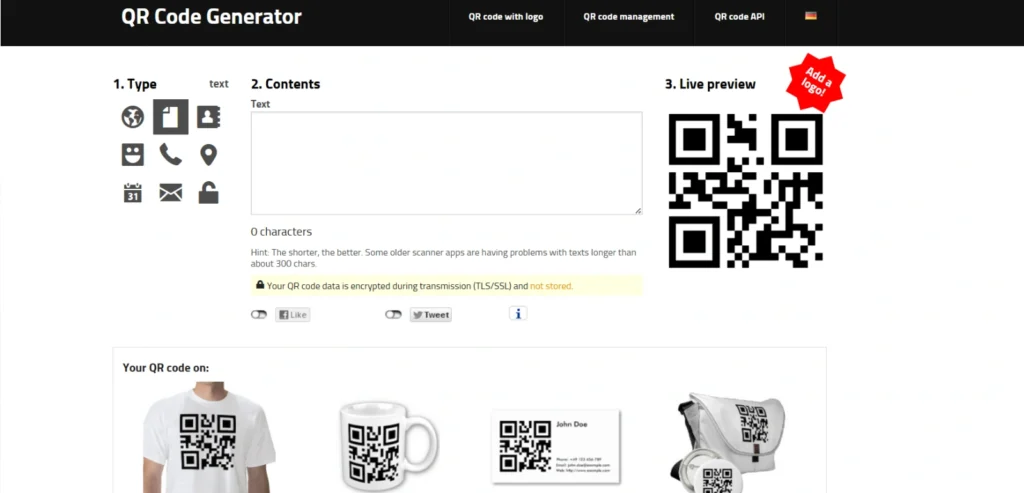Select the text document QR type
1024x493 pixels.
pyautogui.click(x=170, y=117)
